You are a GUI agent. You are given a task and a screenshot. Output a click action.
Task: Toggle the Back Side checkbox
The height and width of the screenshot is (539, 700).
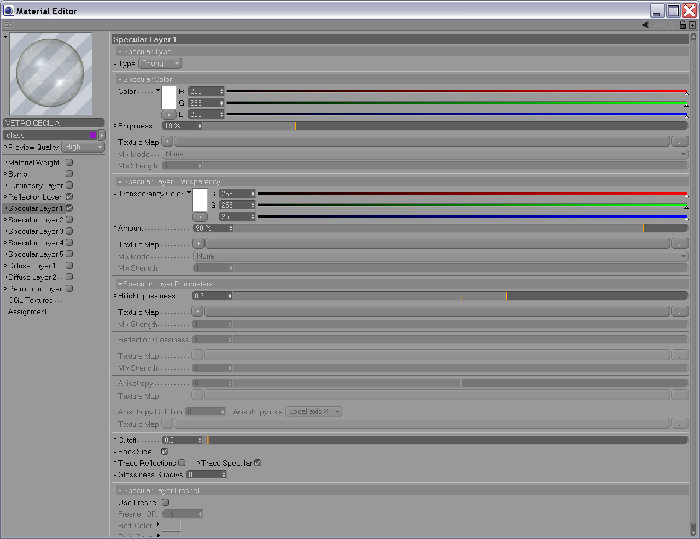point(164,451)
